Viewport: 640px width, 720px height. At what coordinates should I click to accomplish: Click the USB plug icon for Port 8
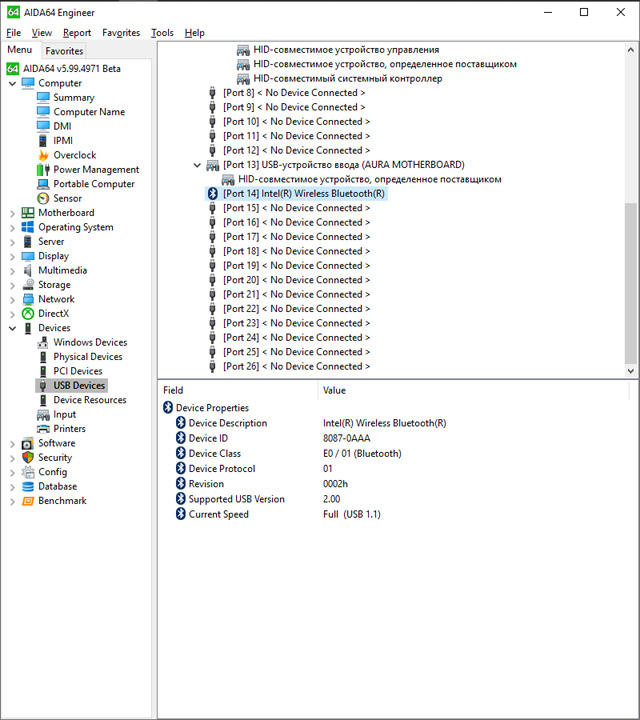[212, 93]
